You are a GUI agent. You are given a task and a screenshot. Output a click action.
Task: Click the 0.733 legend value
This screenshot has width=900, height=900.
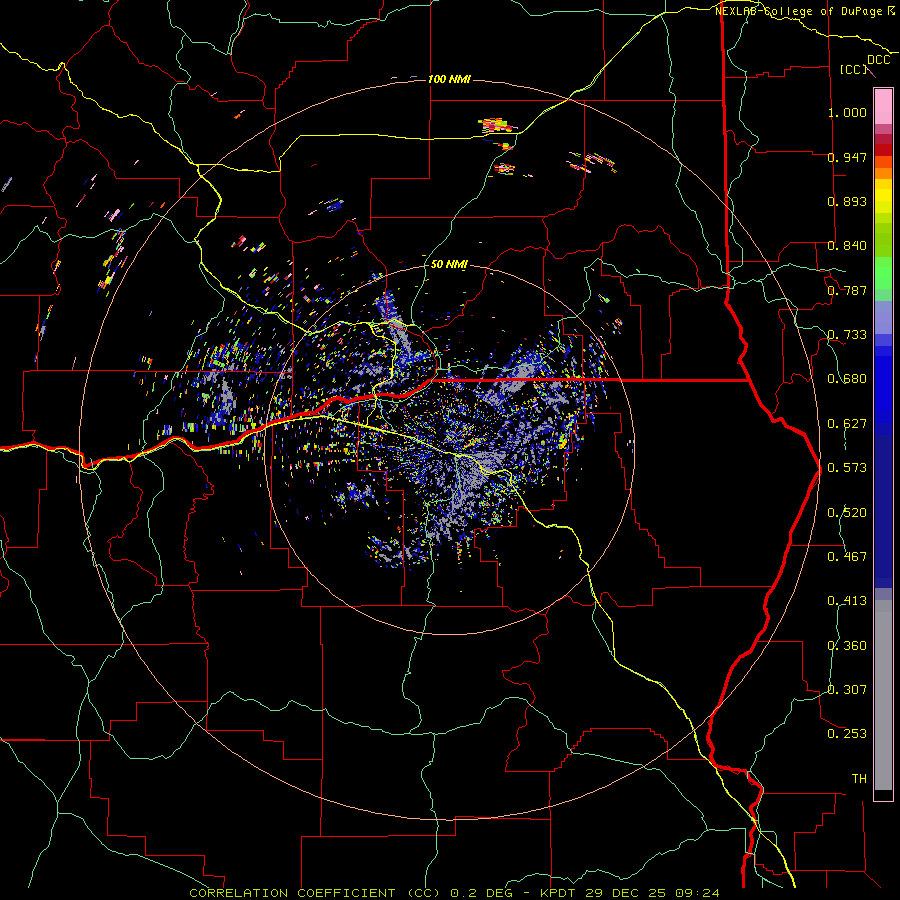pos(847,335)
